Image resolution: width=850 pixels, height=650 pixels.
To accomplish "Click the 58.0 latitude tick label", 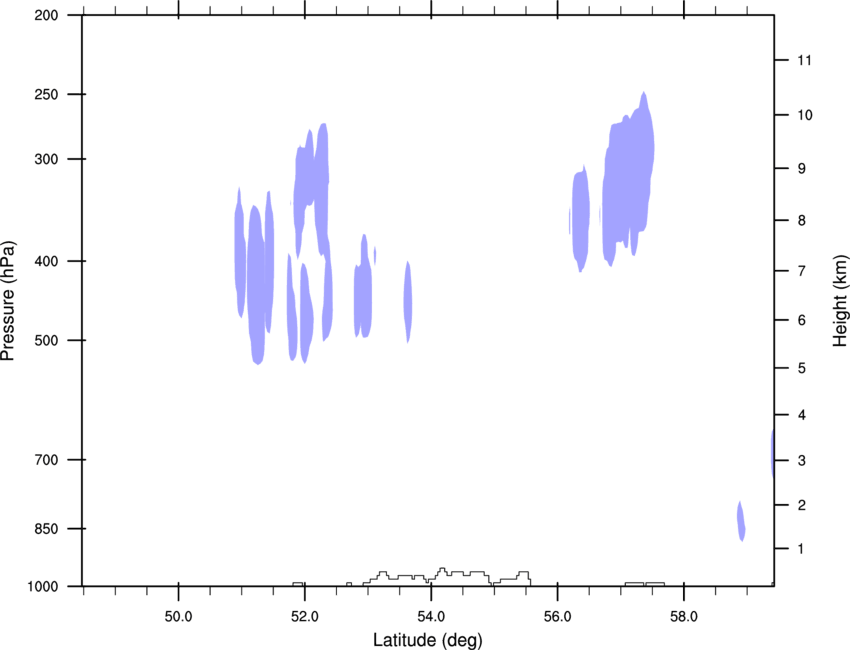I will pyautogui.click(x=684, y=617).
